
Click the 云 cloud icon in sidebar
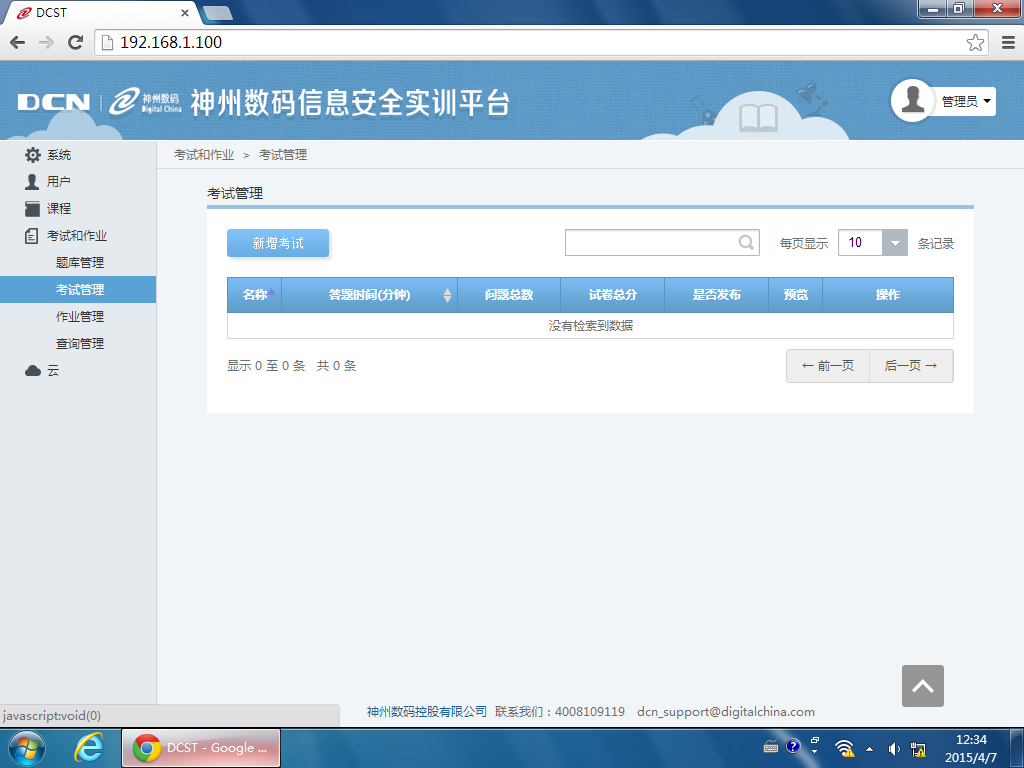point(33,371)
